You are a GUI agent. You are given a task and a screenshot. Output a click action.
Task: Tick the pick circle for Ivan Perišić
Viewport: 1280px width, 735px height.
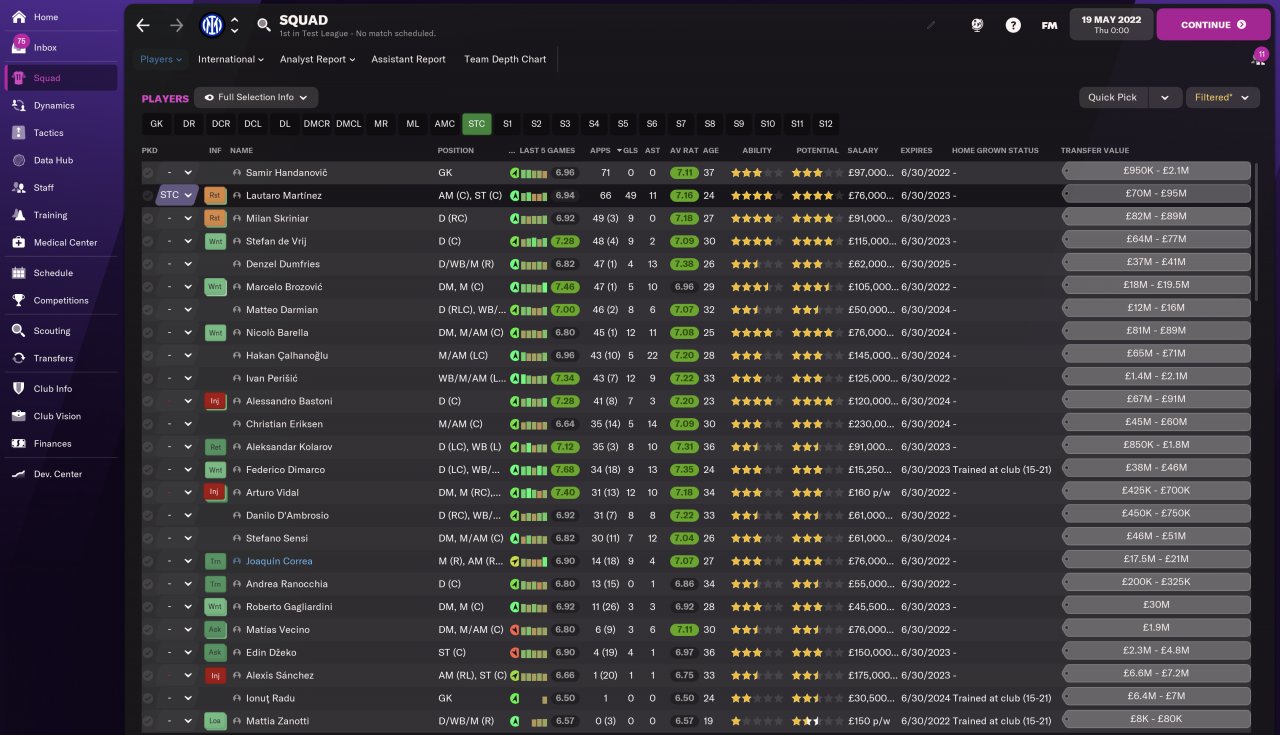148,378
